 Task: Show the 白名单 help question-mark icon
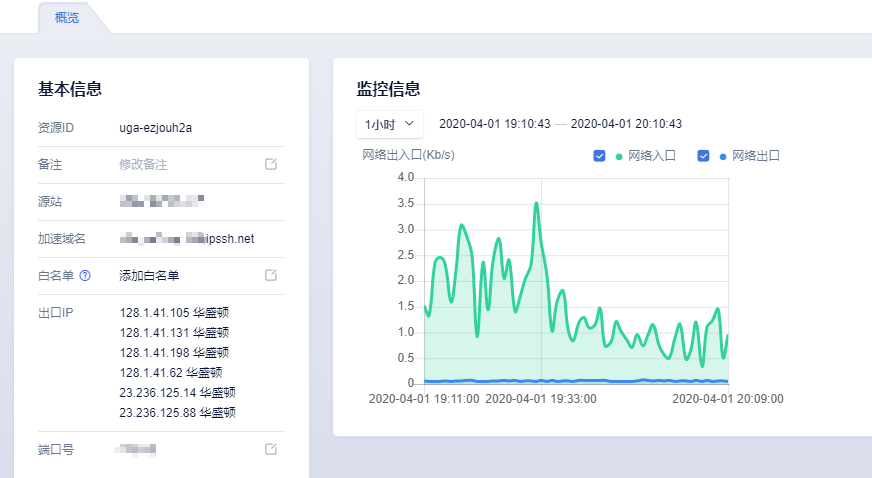pos(85,275)
